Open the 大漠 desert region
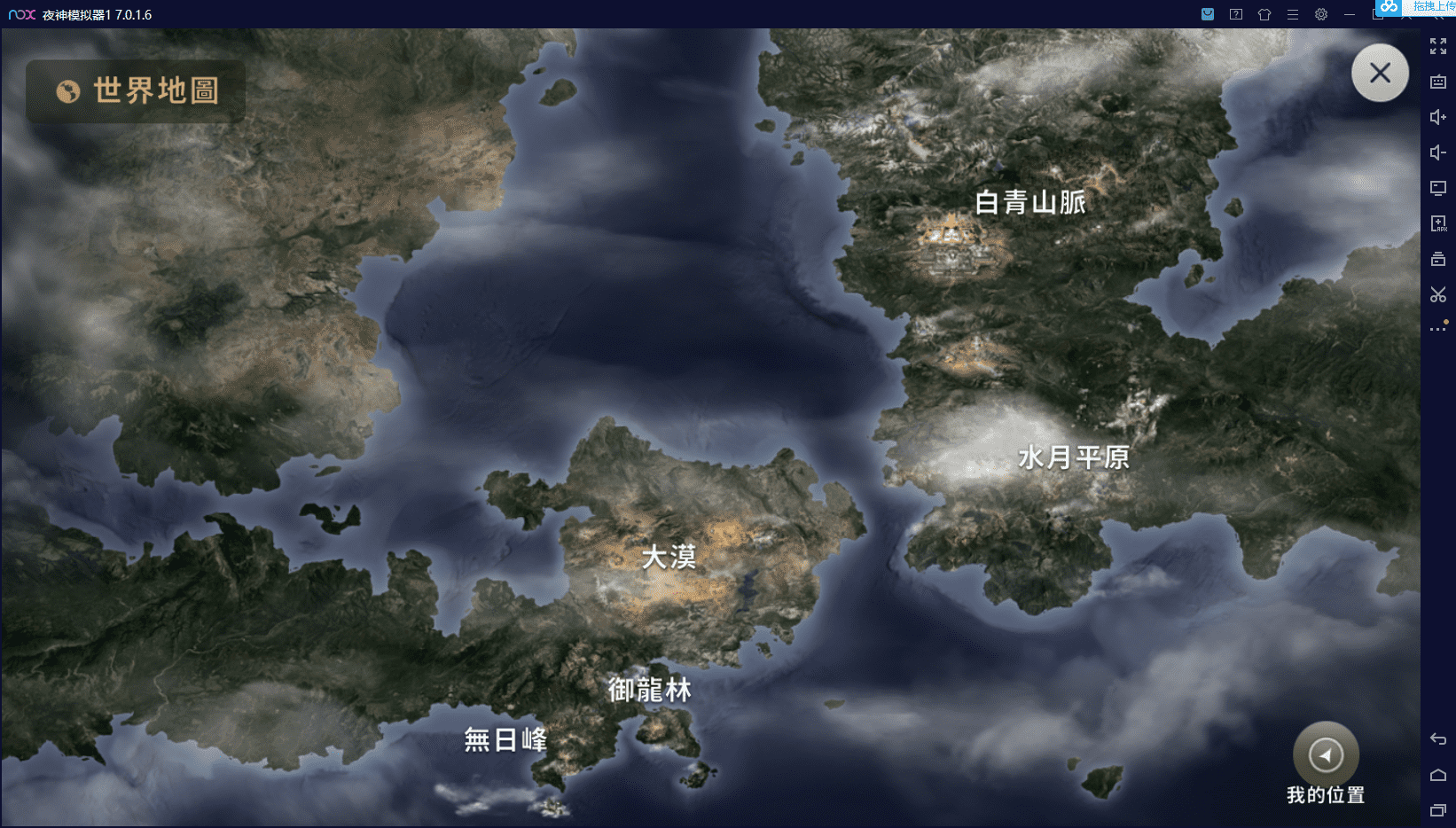This screenshot has height=828, width=1456. click(669, 557)
